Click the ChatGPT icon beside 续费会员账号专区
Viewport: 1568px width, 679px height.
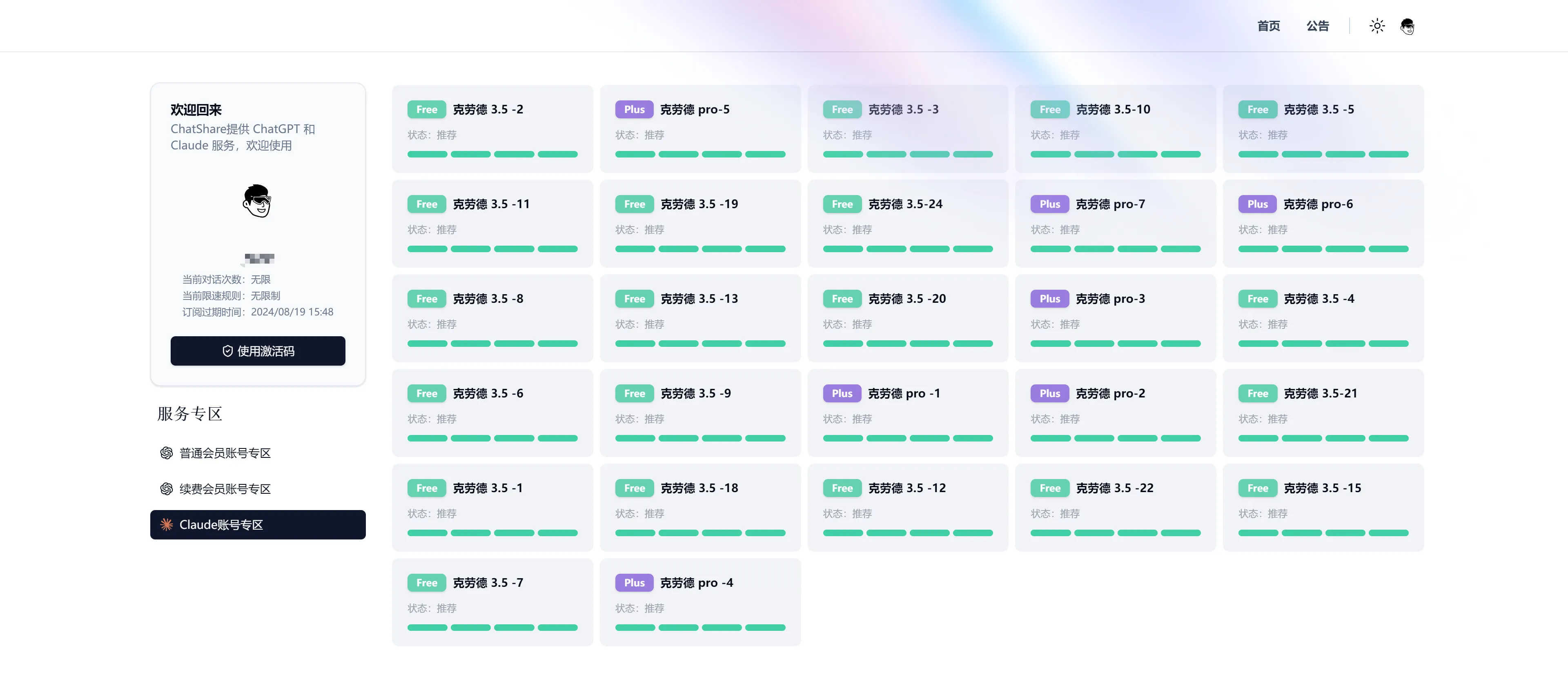(166, 489)
